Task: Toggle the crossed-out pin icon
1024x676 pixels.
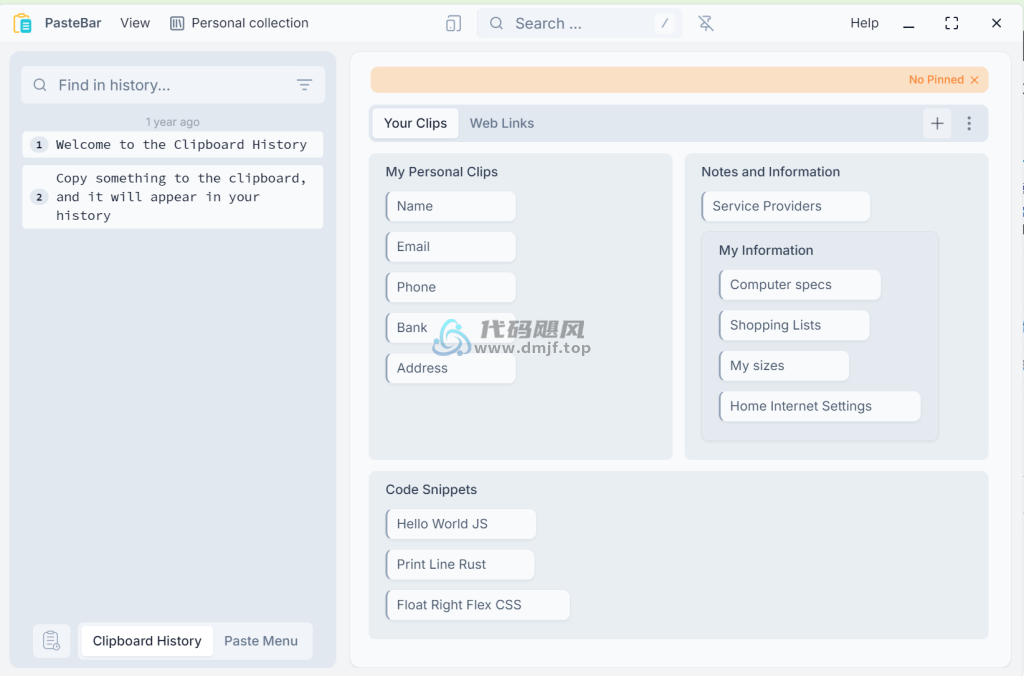Action: (x=705, y=24)
